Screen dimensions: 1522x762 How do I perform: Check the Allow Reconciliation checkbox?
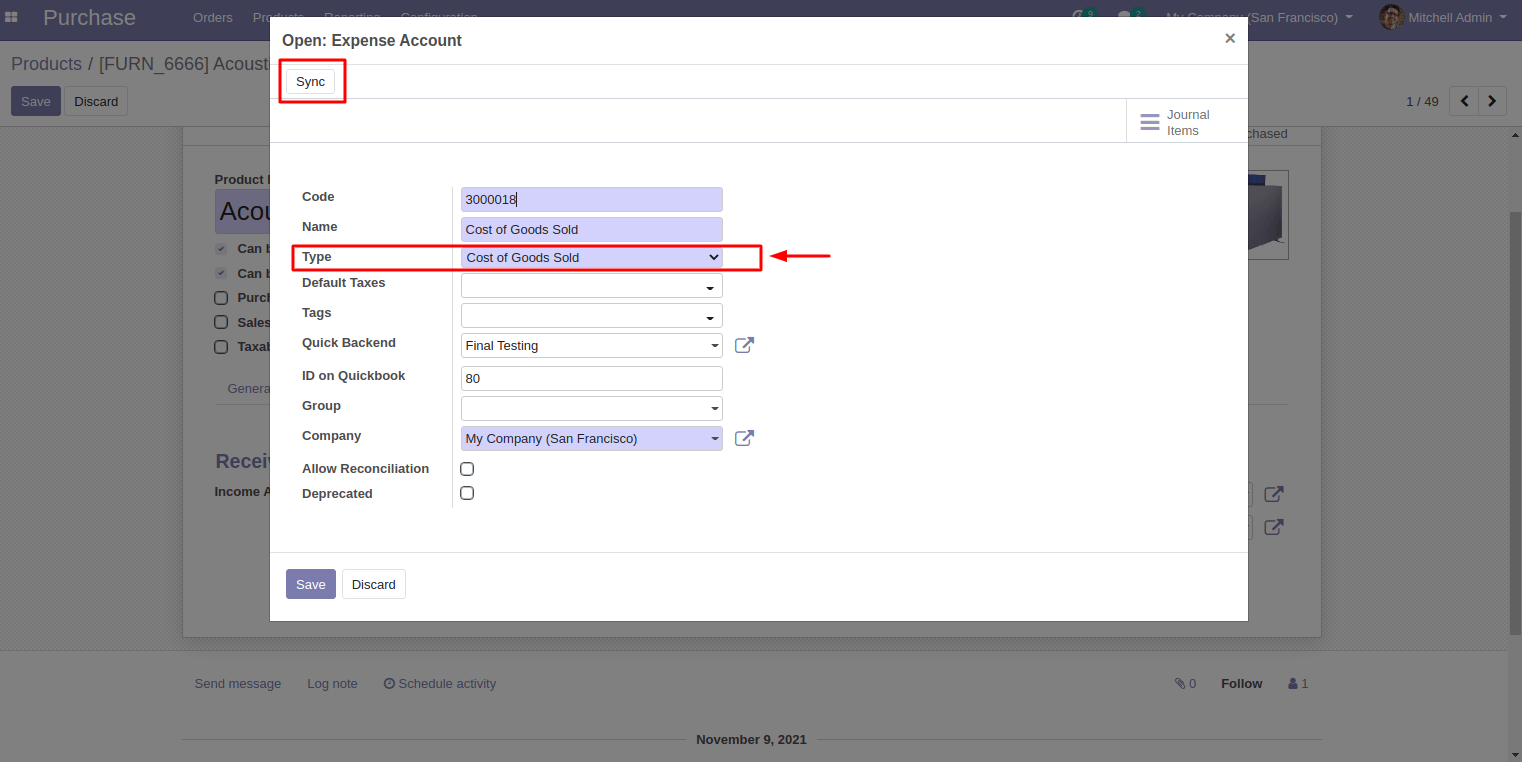(x=467, y=468)
